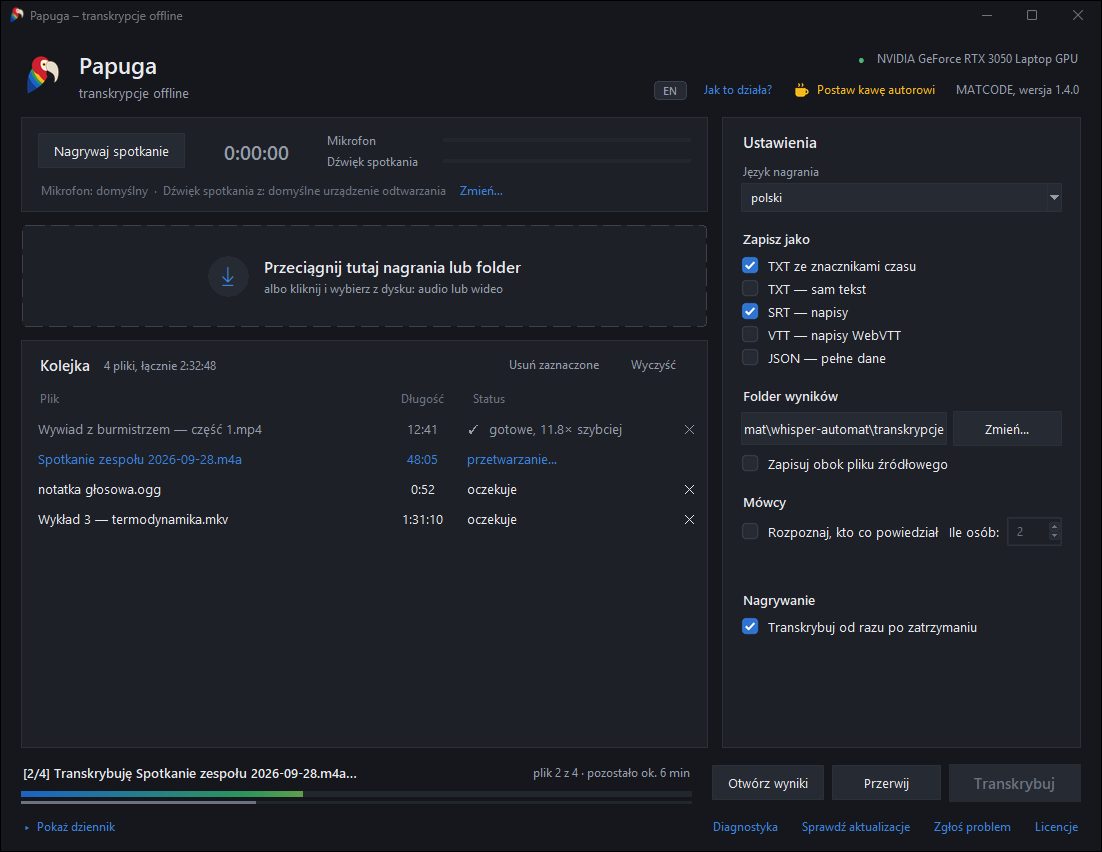Image resolution: width=1102 pixels, height=852 pixels.
Task: Remove Wywiad z burmistrzem file from queue
Action: pos(689,430)
